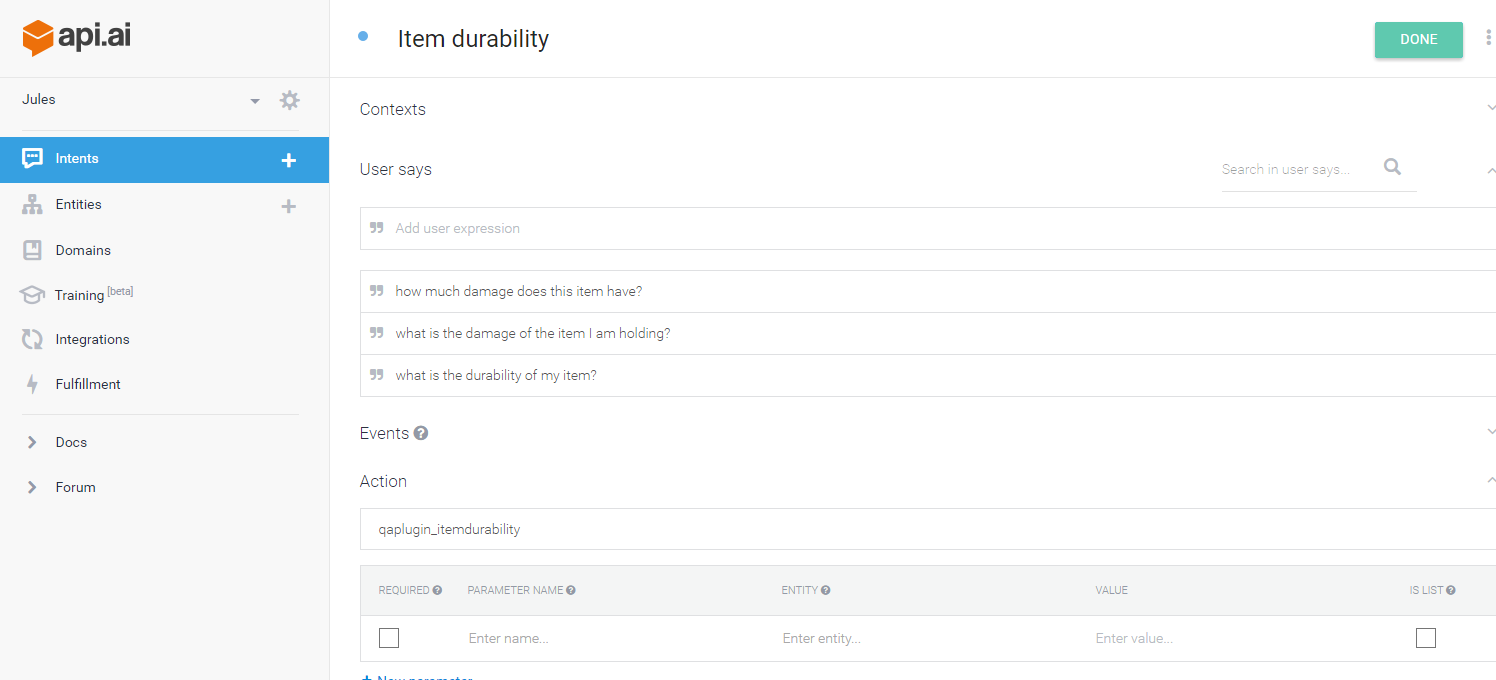
Task: Open the more options vertical dots menu
Action: click(x=1488, y=38)
